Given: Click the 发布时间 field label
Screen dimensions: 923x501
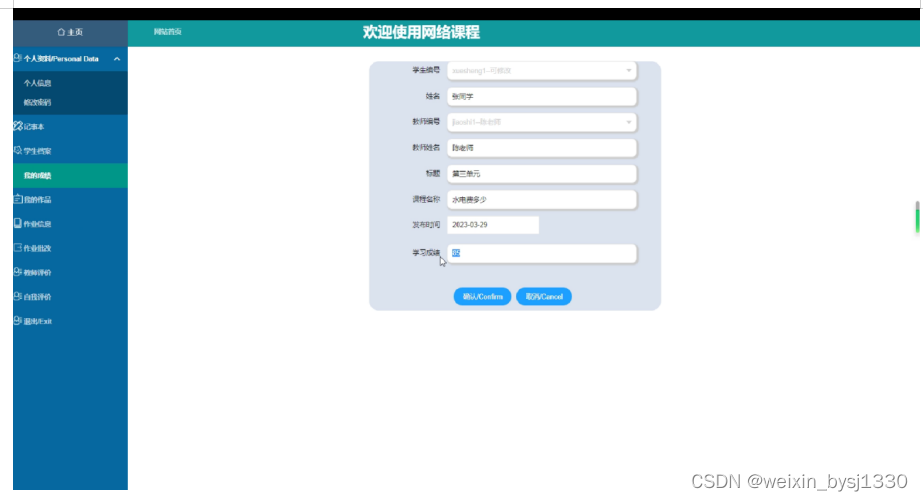Looking at the screenshot, I should point(426,225).
